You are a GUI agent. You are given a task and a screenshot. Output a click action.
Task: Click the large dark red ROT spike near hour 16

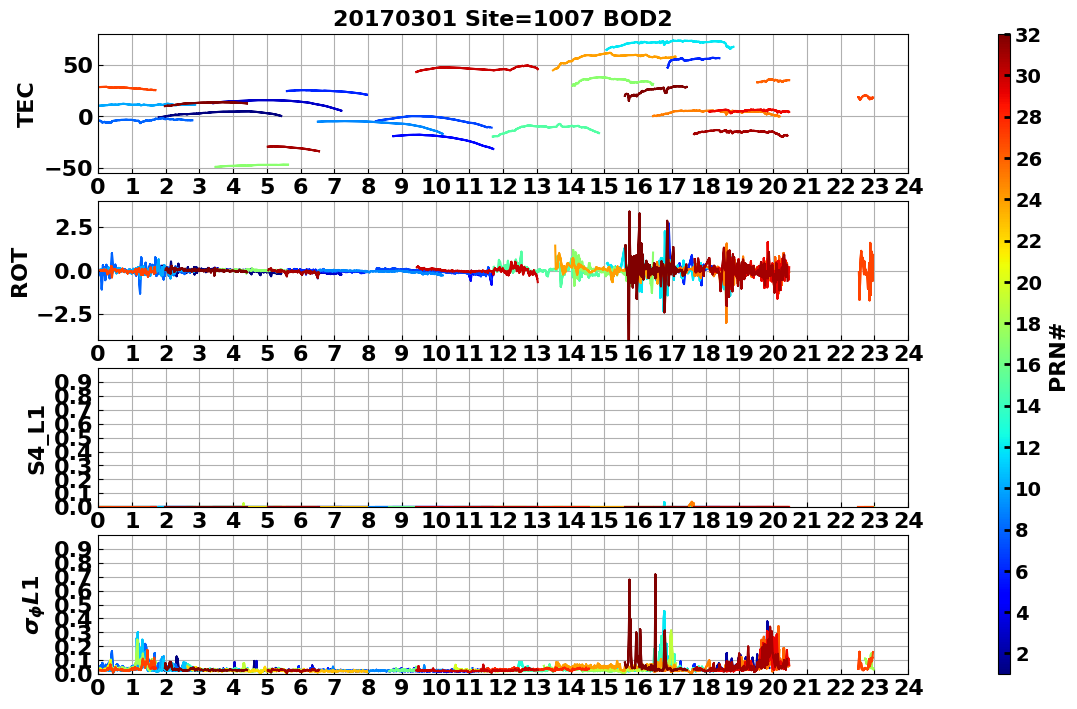point(629,275)
